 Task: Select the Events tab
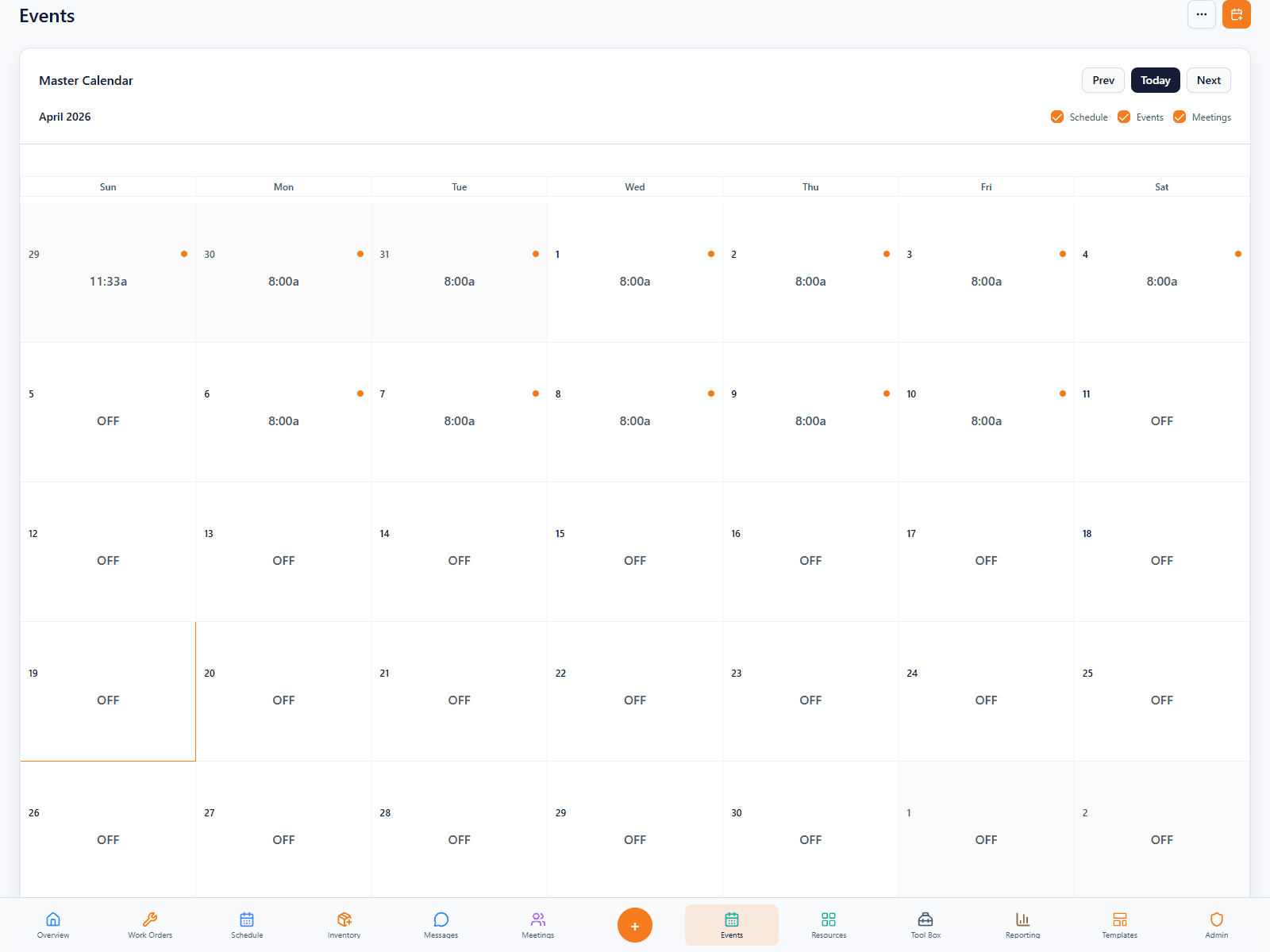[x=731, y=925]
